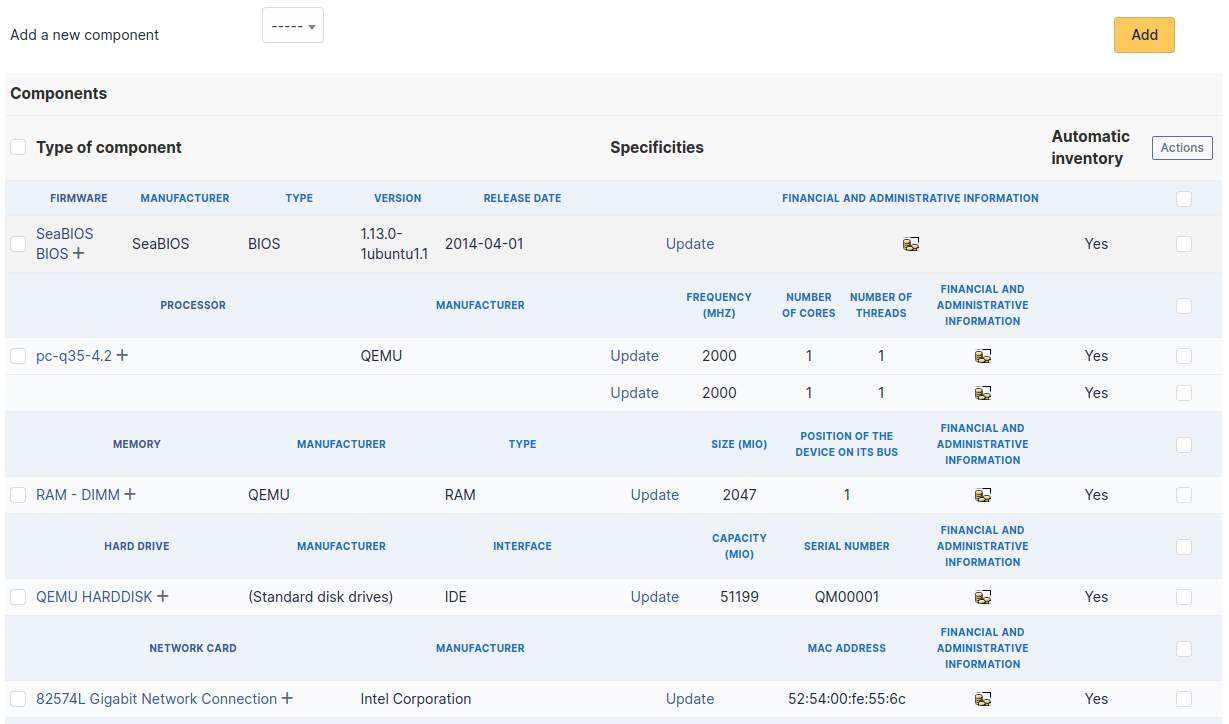The width and height of the screenshot is (1229, 724).
Task: Open 82574L Gigabit Network Connection link
Action: coord(156,699)
